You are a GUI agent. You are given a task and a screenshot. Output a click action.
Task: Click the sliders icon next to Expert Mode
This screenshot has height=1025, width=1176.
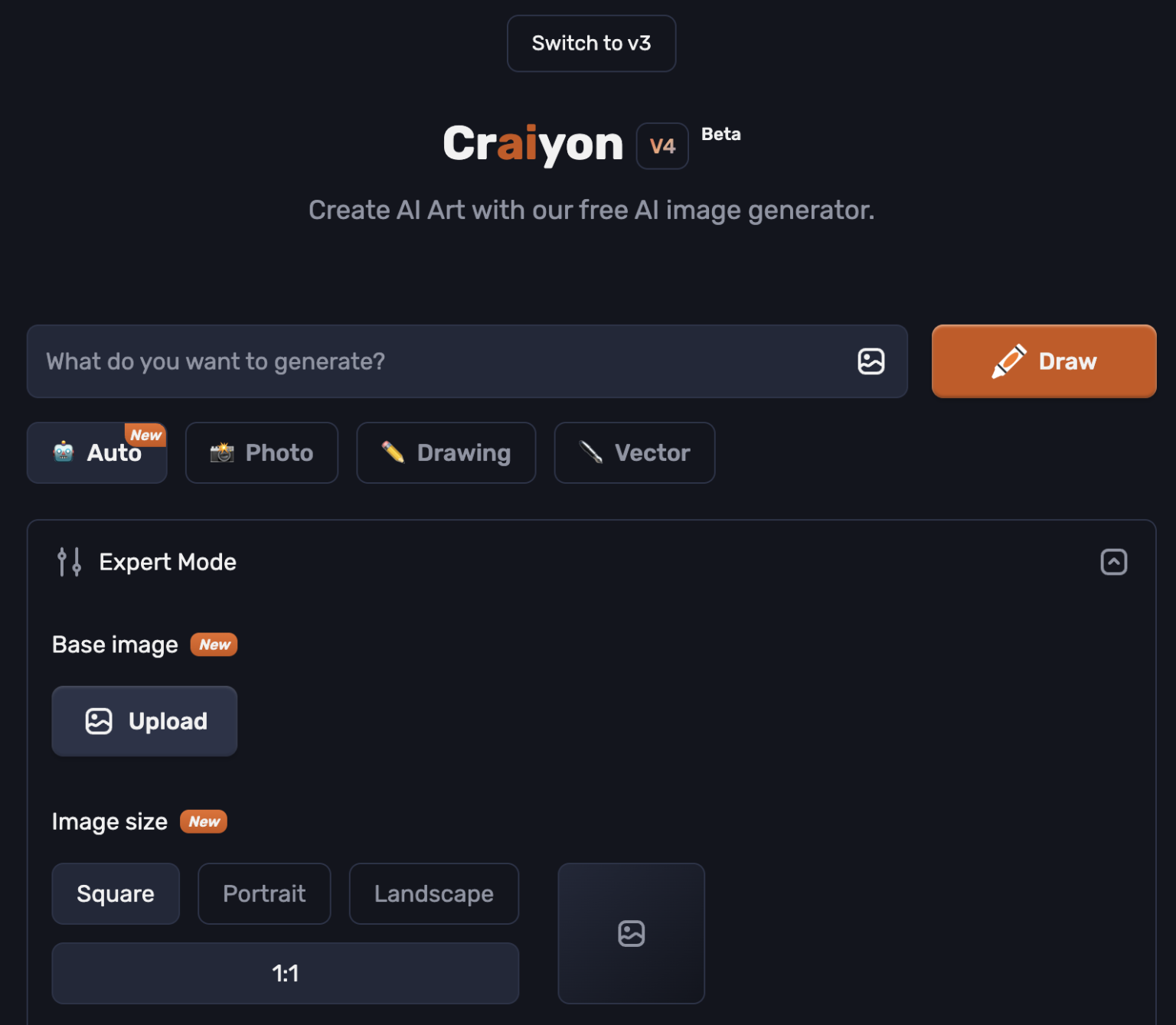coord(69,561)
